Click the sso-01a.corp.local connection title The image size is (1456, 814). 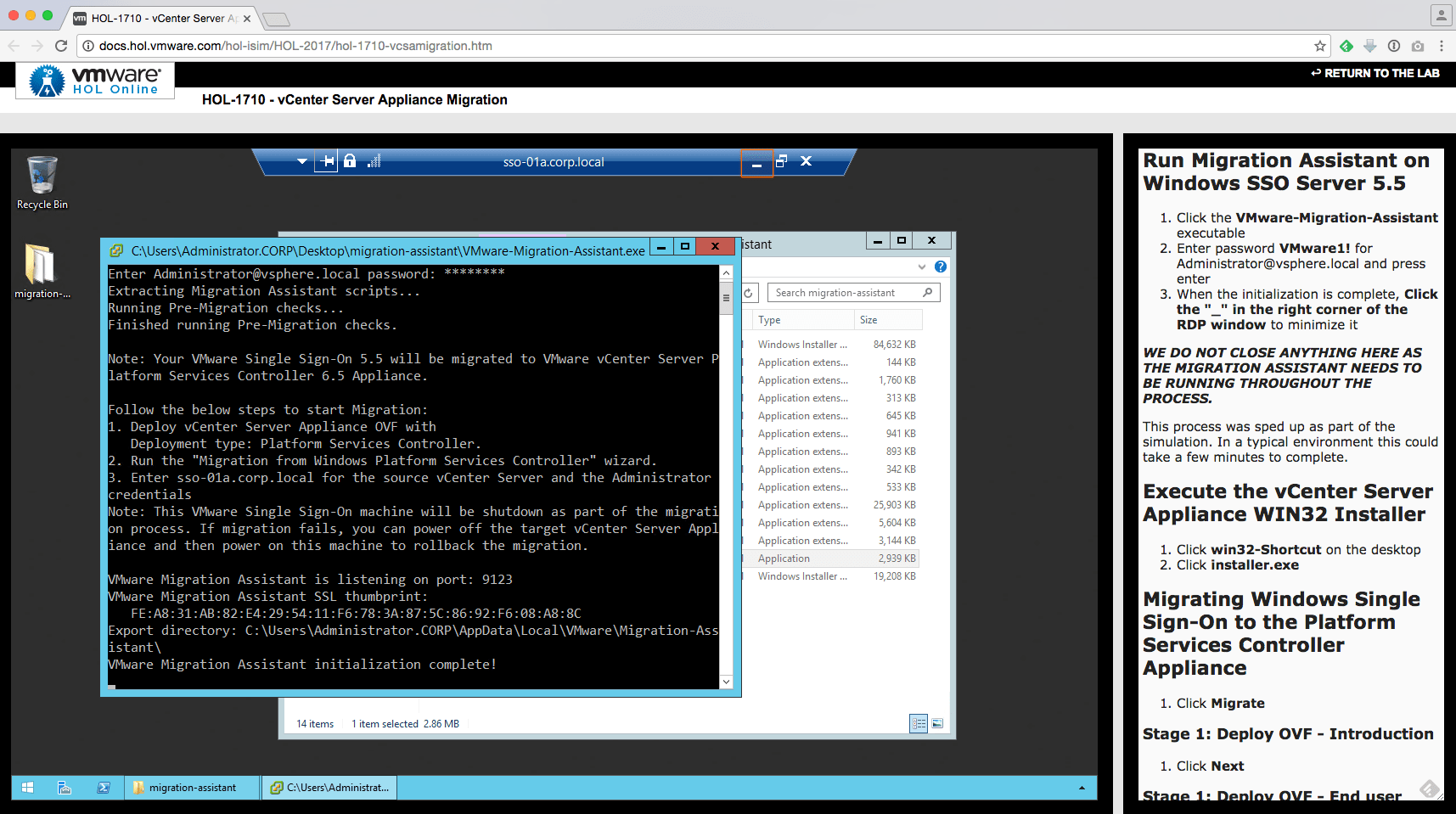(554, 162)
